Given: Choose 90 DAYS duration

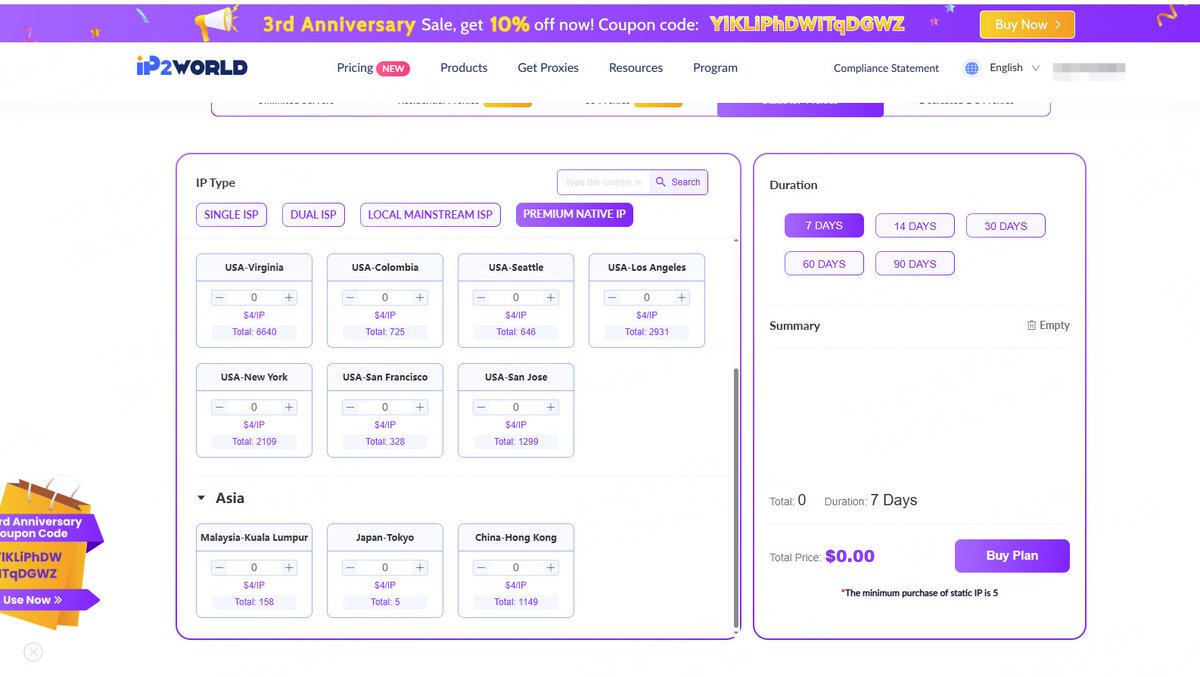Looking at the screenshot, I should point(915,264).
